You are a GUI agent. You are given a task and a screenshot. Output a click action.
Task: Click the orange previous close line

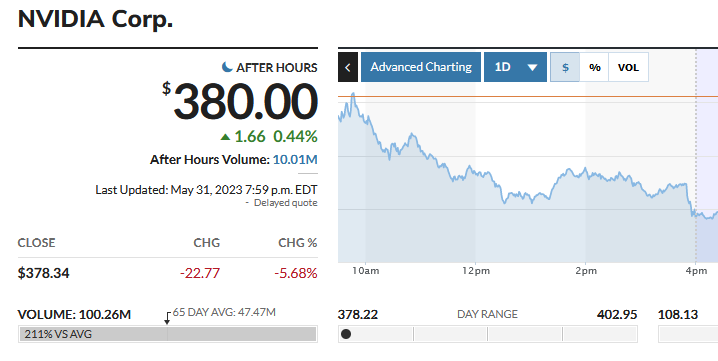[528, 97]
